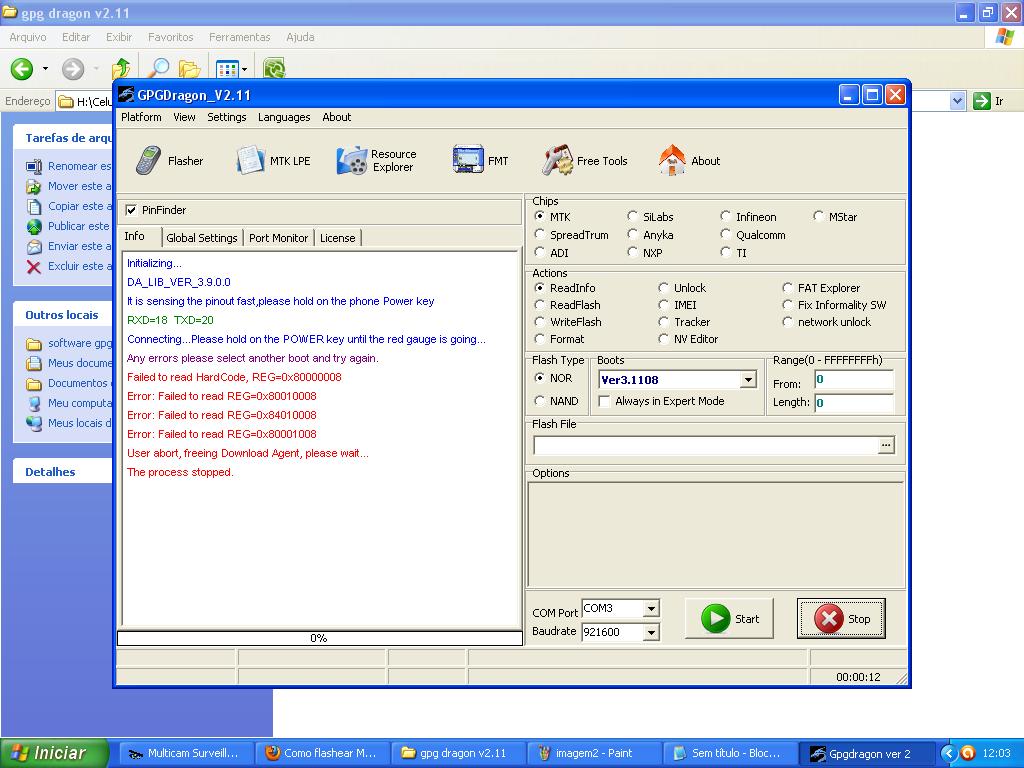Expand the Boots version dropdown
The image size is (1024, 768).
(748, 379)
